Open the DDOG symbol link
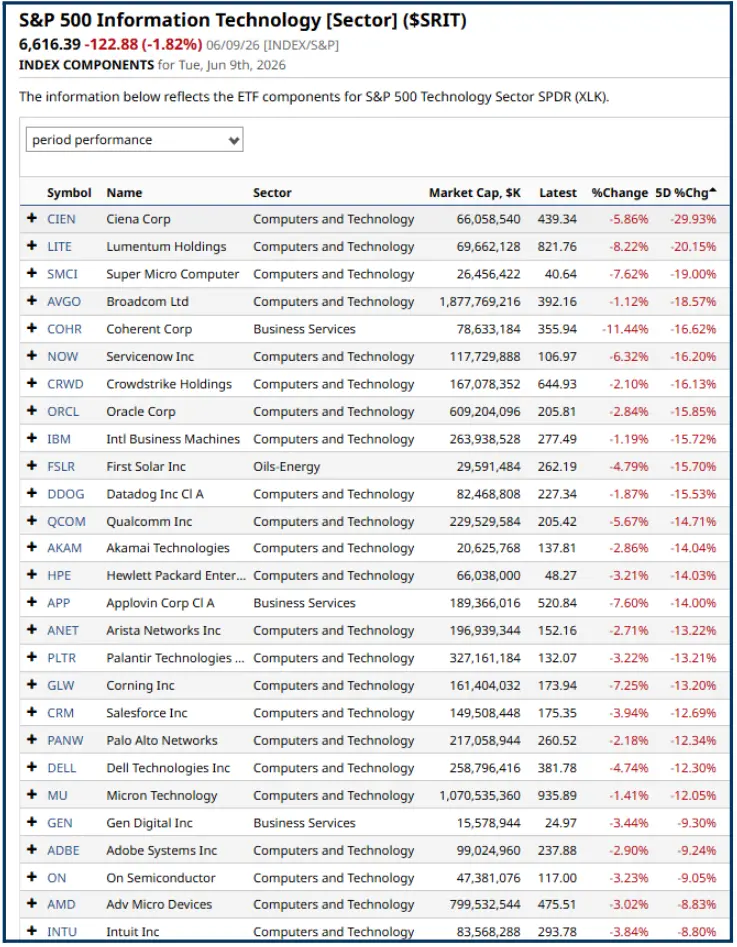Image resolution: width=737 pixels, height=947 pixels. click(x=65, y=494)
